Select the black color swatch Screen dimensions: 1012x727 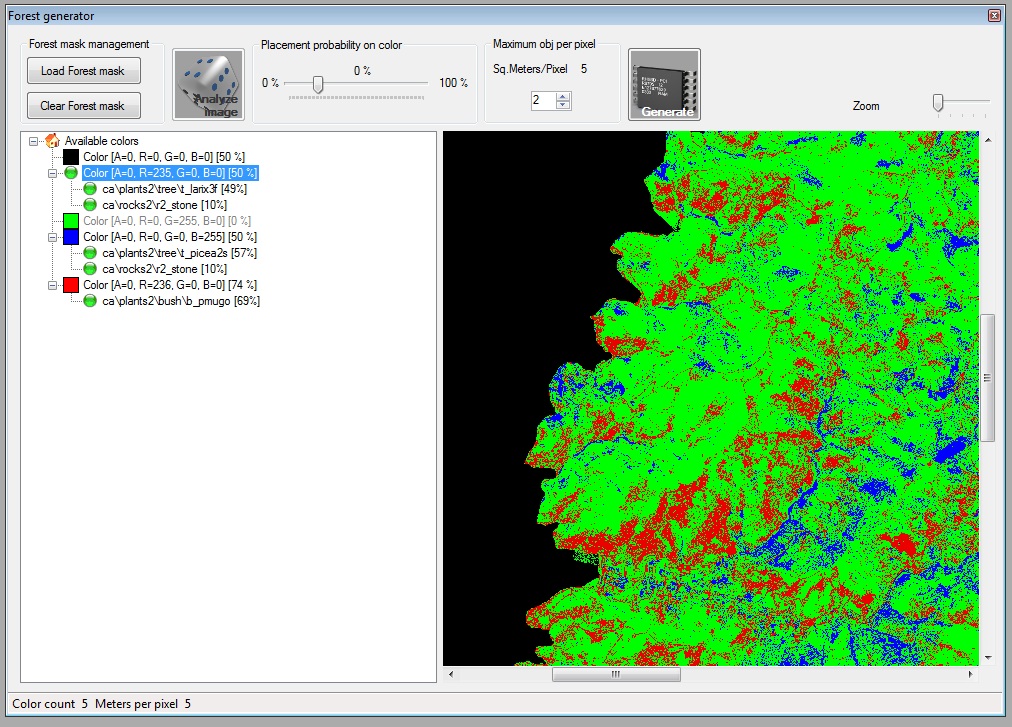(71, 157)
